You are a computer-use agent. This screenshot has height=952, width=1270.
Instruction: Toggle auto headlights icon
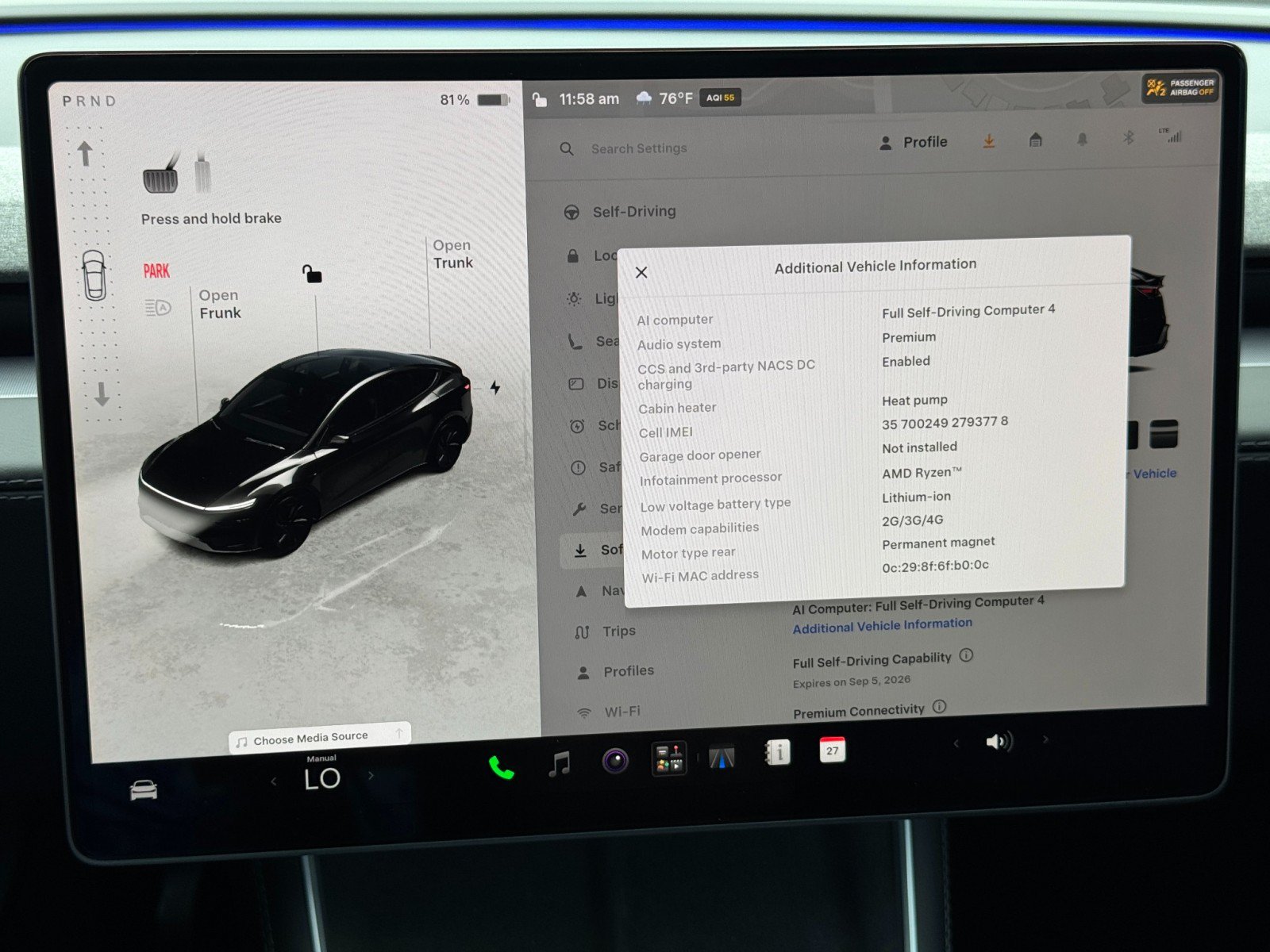tap(158, 307)
